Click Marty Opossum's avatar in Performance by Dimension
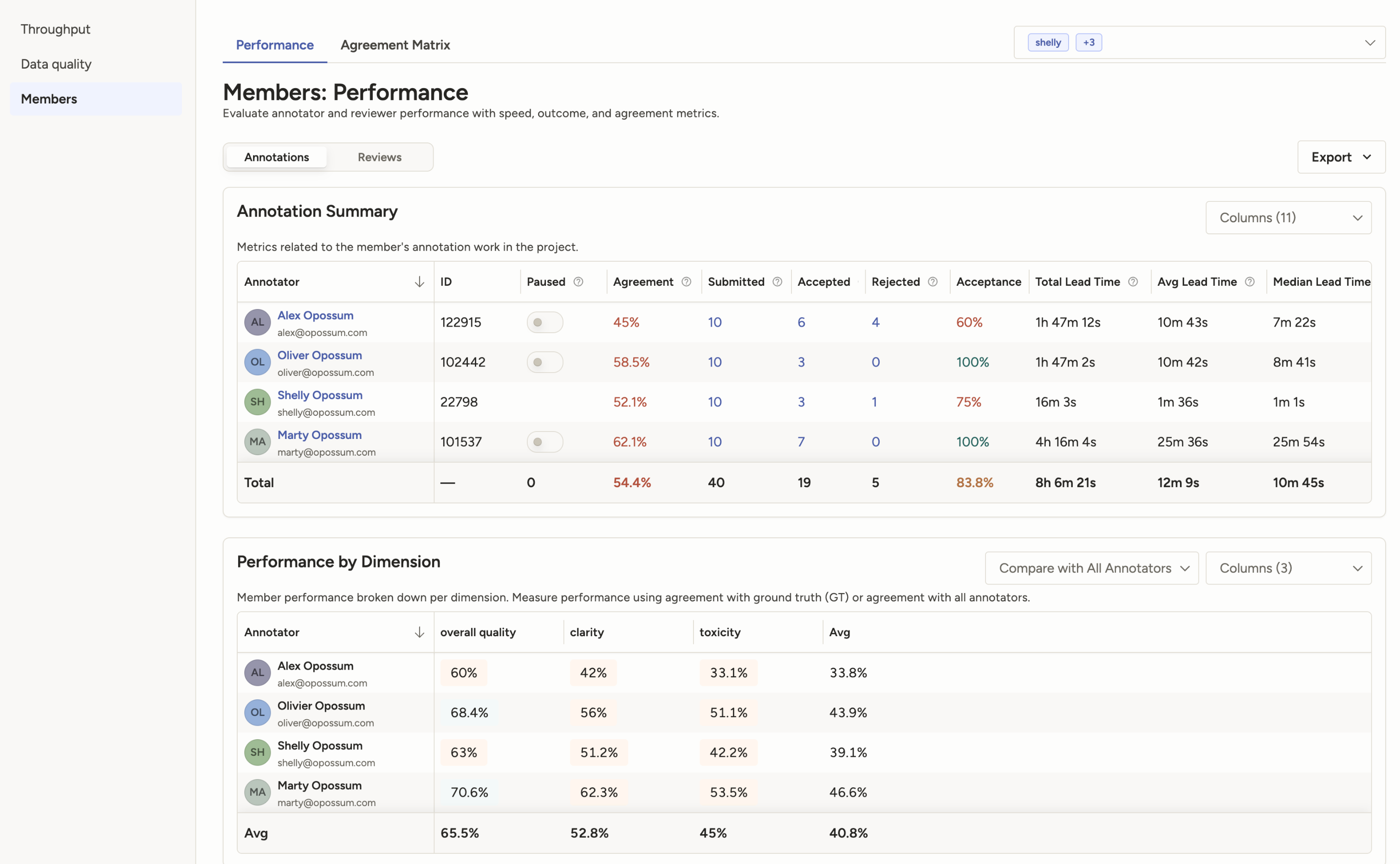Screen dimensions: 1400x864 [257, 793]
